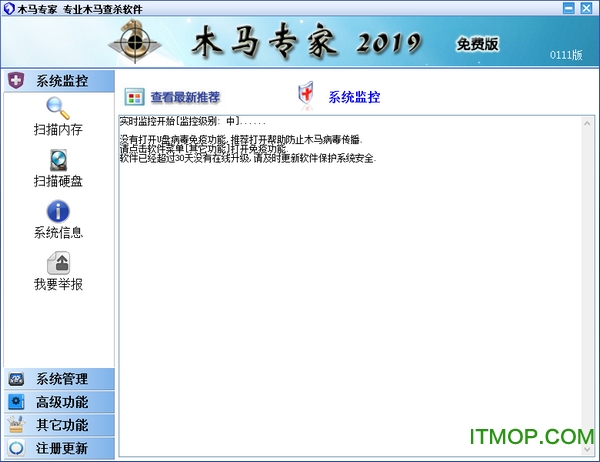
Task: Select the 系统信息 label
Action: click(58, 232)
